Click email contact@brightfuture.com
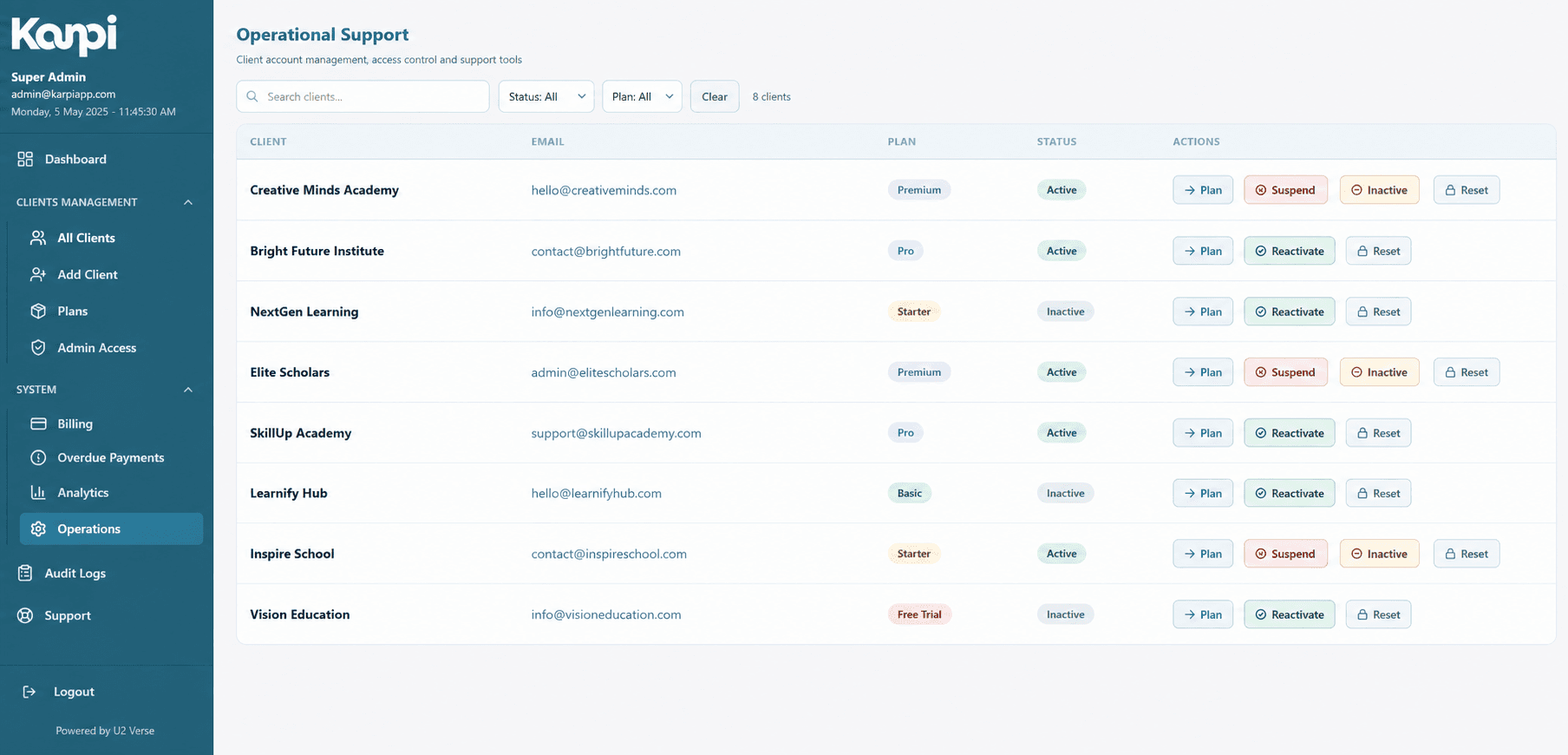1568x755 pixels. [x=605, y=251]
